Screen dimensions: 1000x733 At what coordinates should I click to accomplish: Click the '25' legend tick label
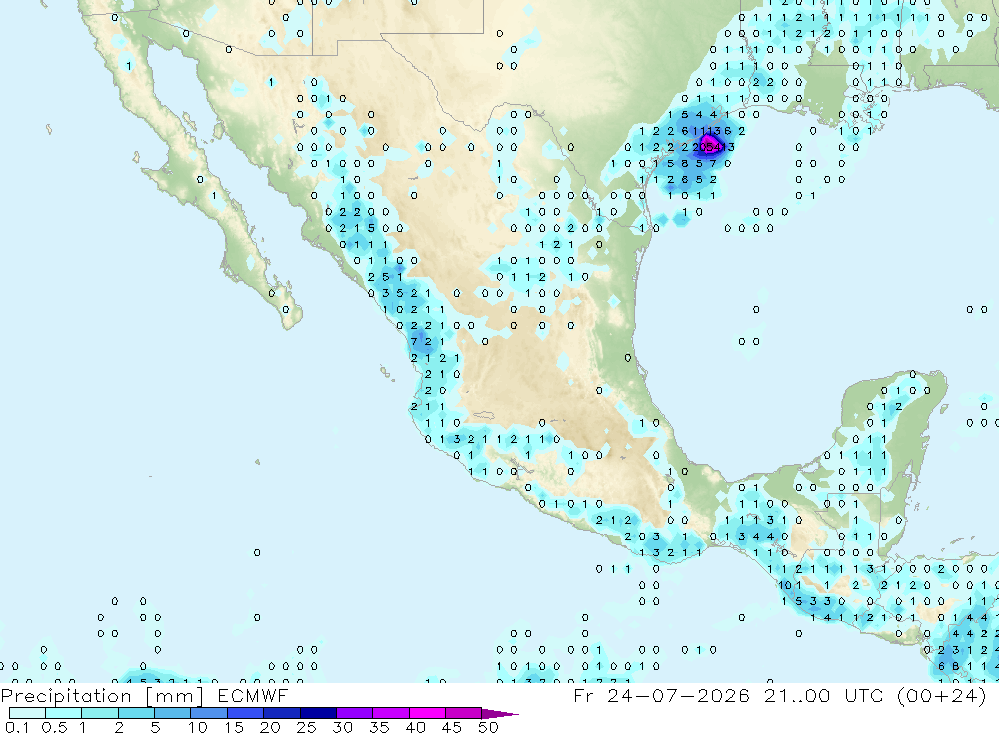306,727
